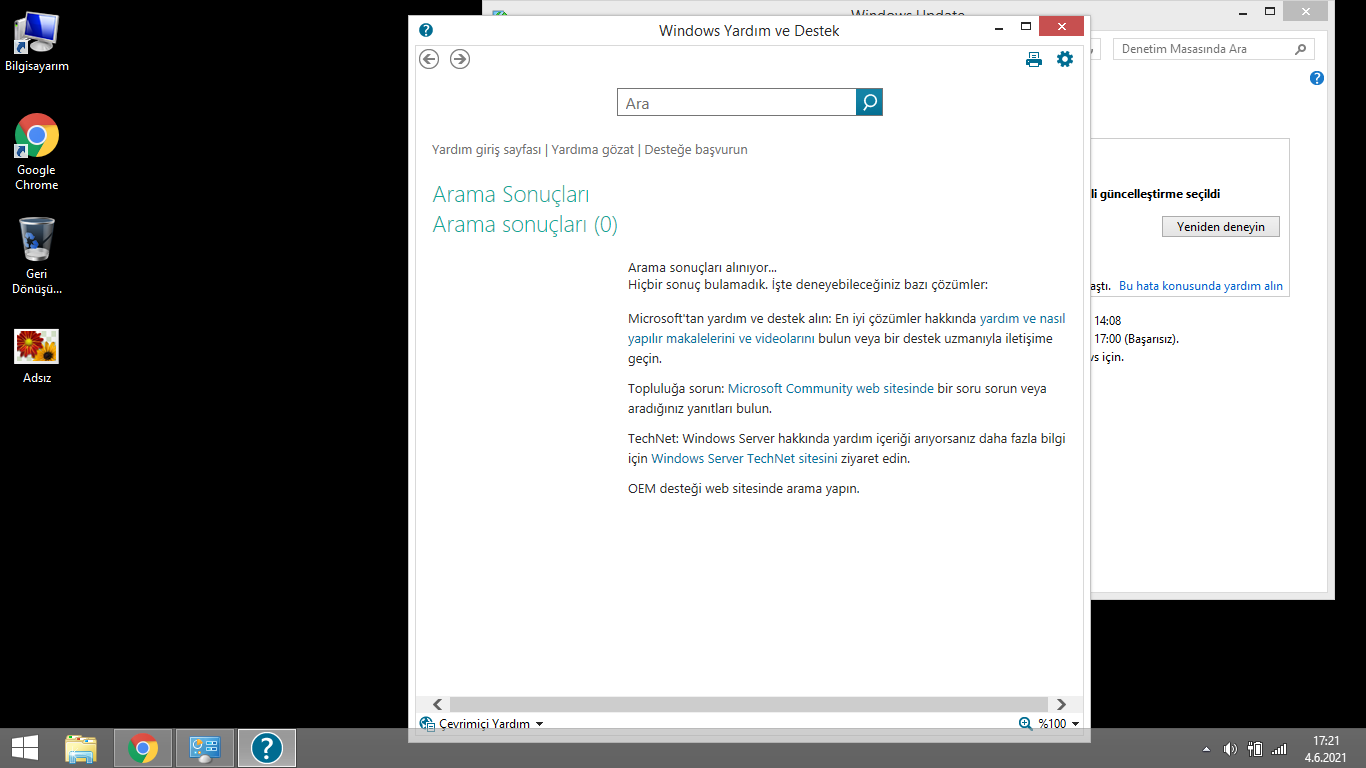Go forward in Help and Support window

point(460,59)
